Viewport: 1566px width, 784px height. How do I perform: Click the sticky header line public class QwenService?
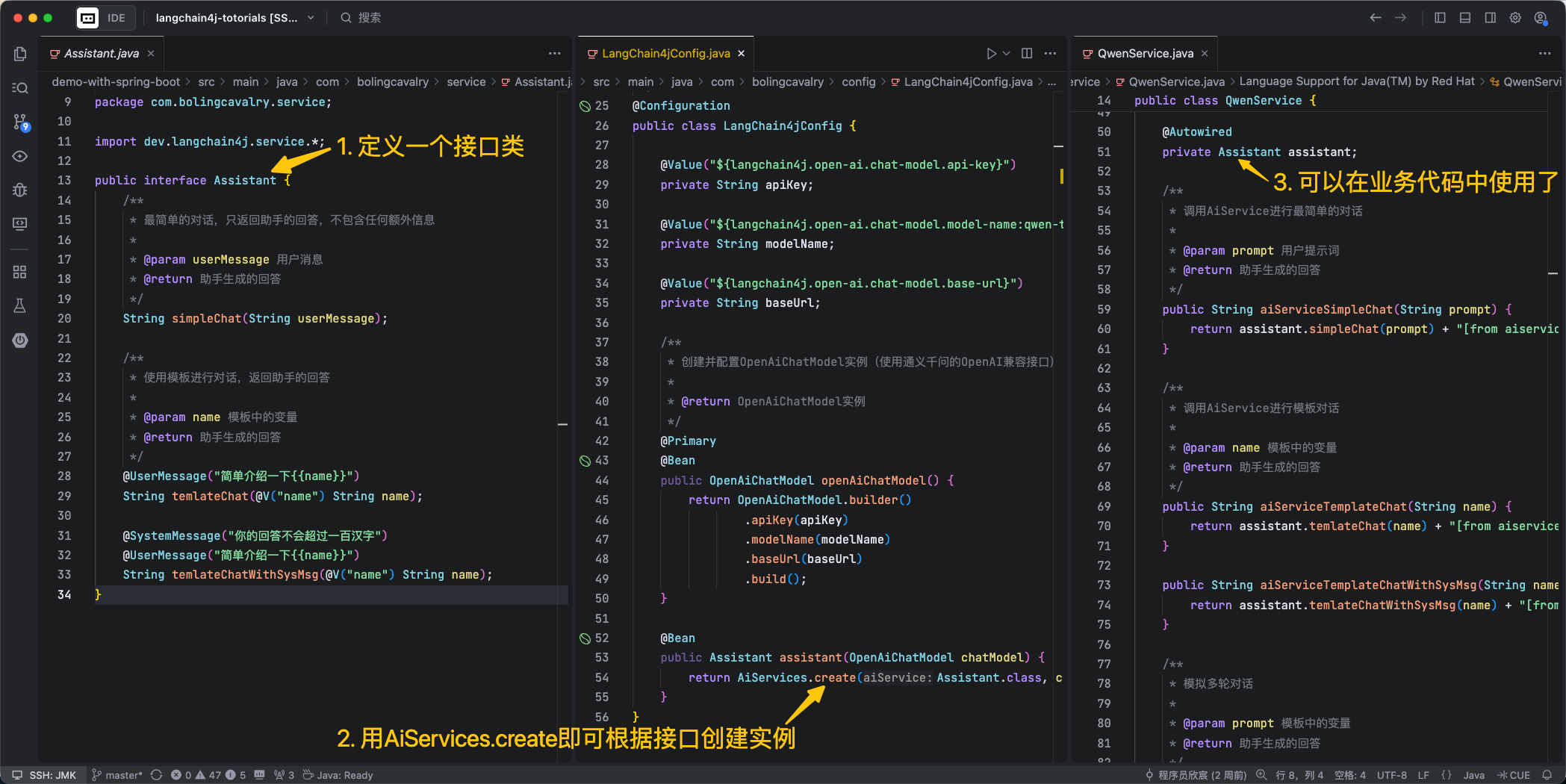pos(1225,101)
